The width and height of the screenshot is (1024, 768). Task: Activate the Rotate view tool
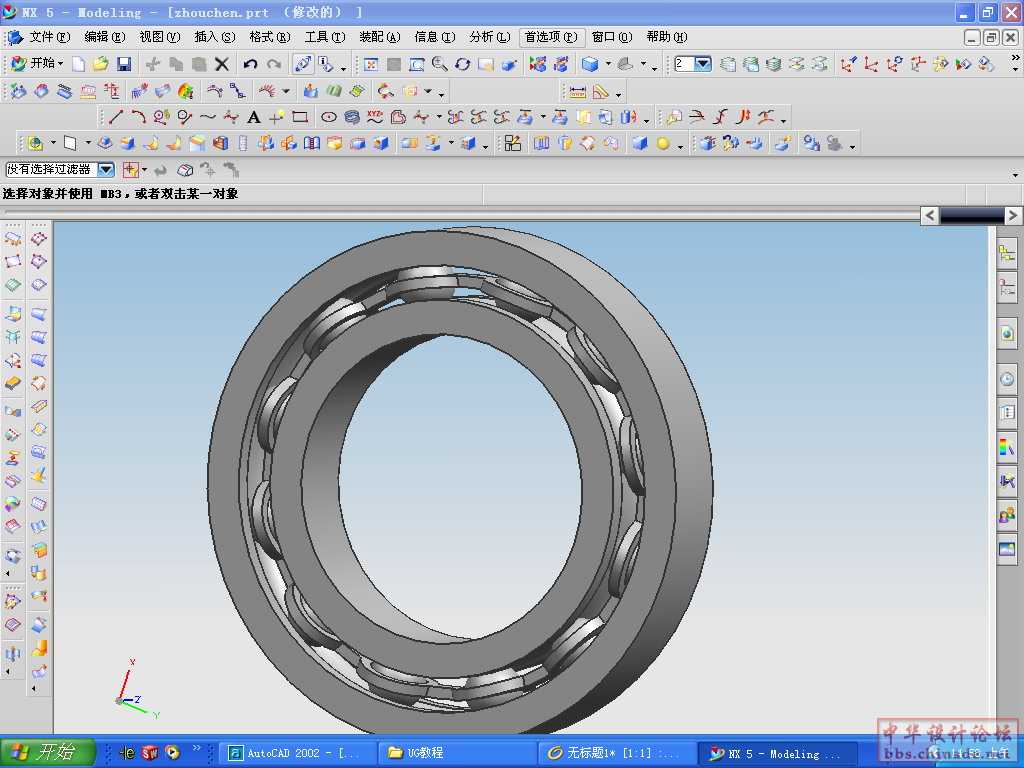point(463,64)
